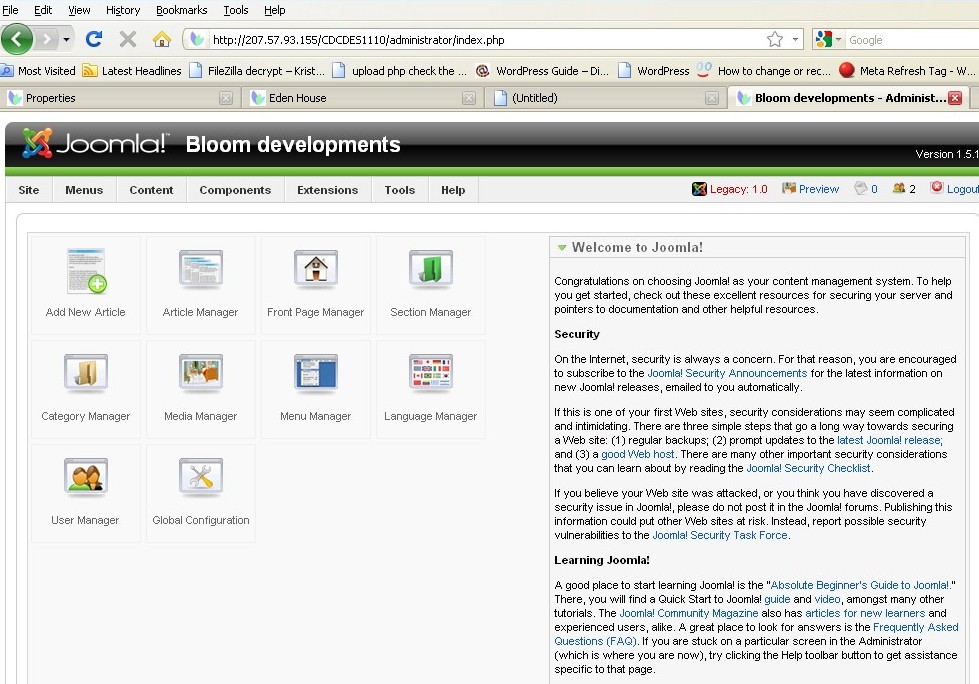Open the Media Manager icon
This screenshot has width=979, height=684.
200,373
